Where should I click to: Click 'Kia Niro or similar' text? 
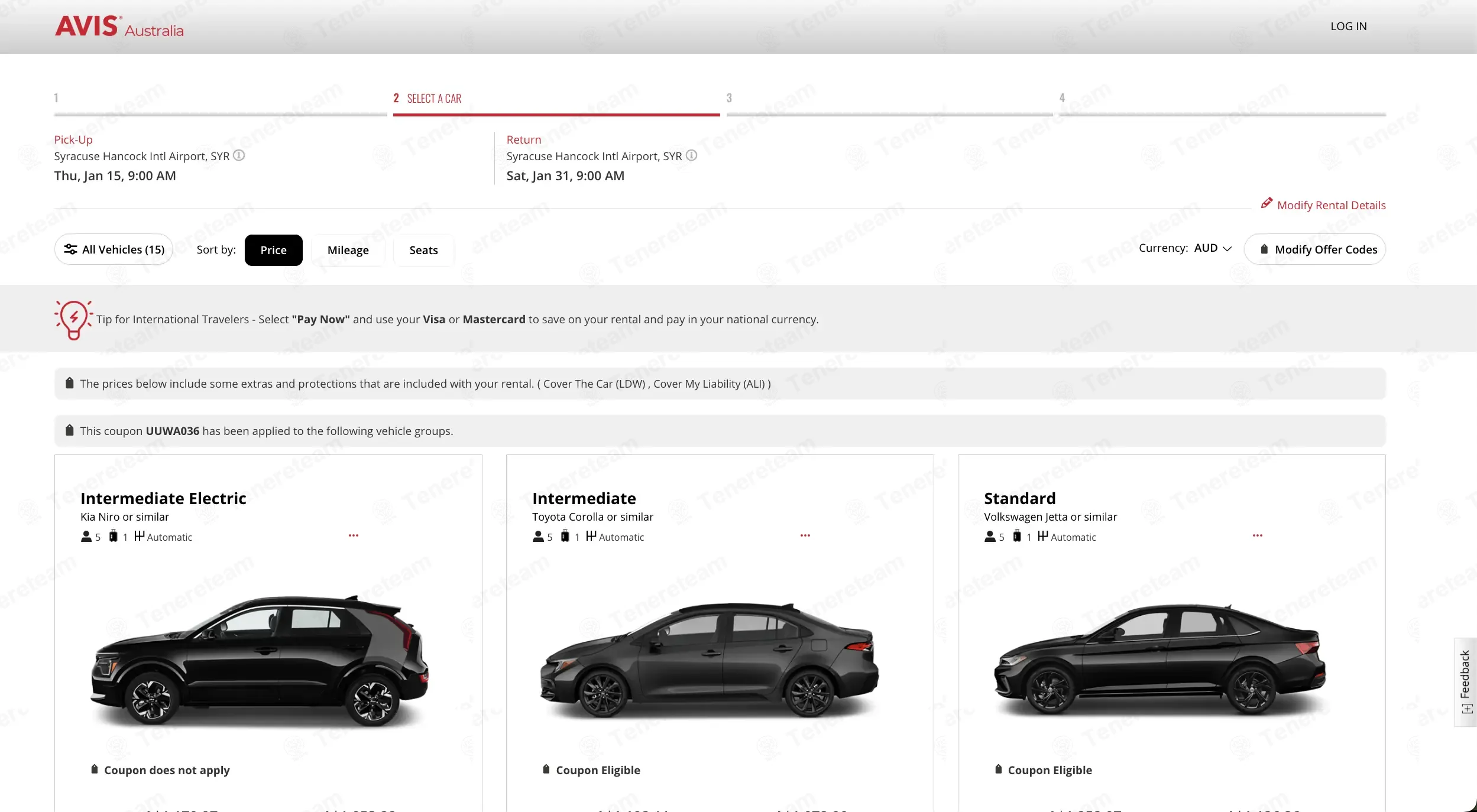click(125, 517)
